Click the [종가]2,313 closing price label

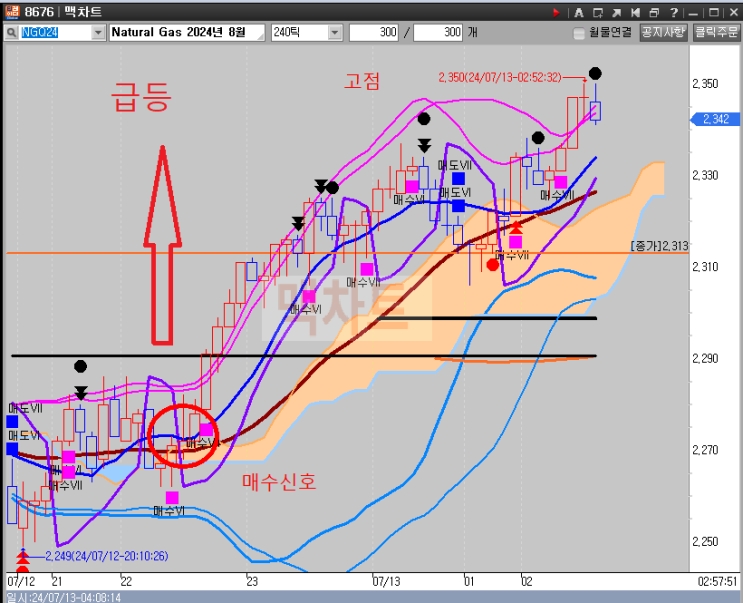[x=659, y=246]
